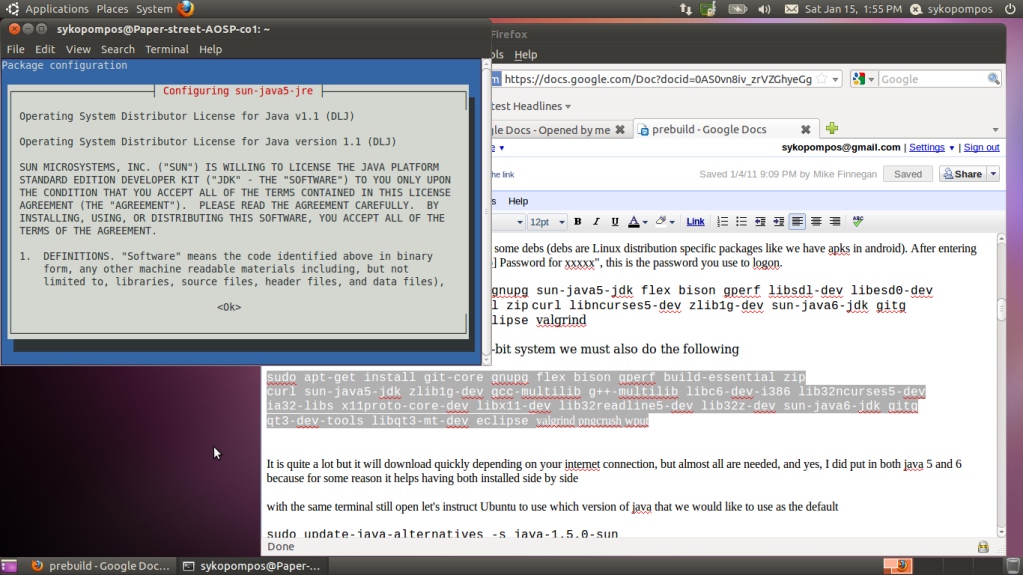Open the battery indicator
This screenshot has width=1023, height=575.
737,9
